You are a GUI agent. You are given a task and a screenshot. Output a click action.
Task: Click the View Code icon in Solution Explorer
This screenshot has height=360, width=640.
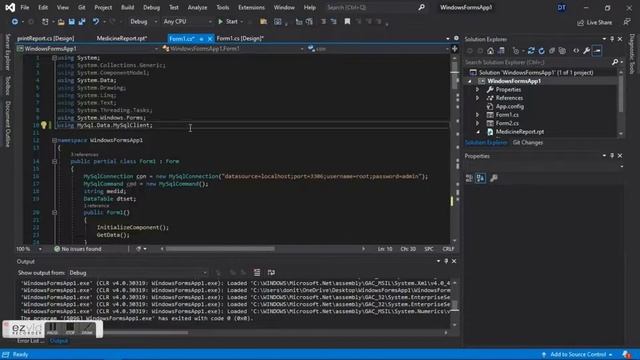click(576, 51)
